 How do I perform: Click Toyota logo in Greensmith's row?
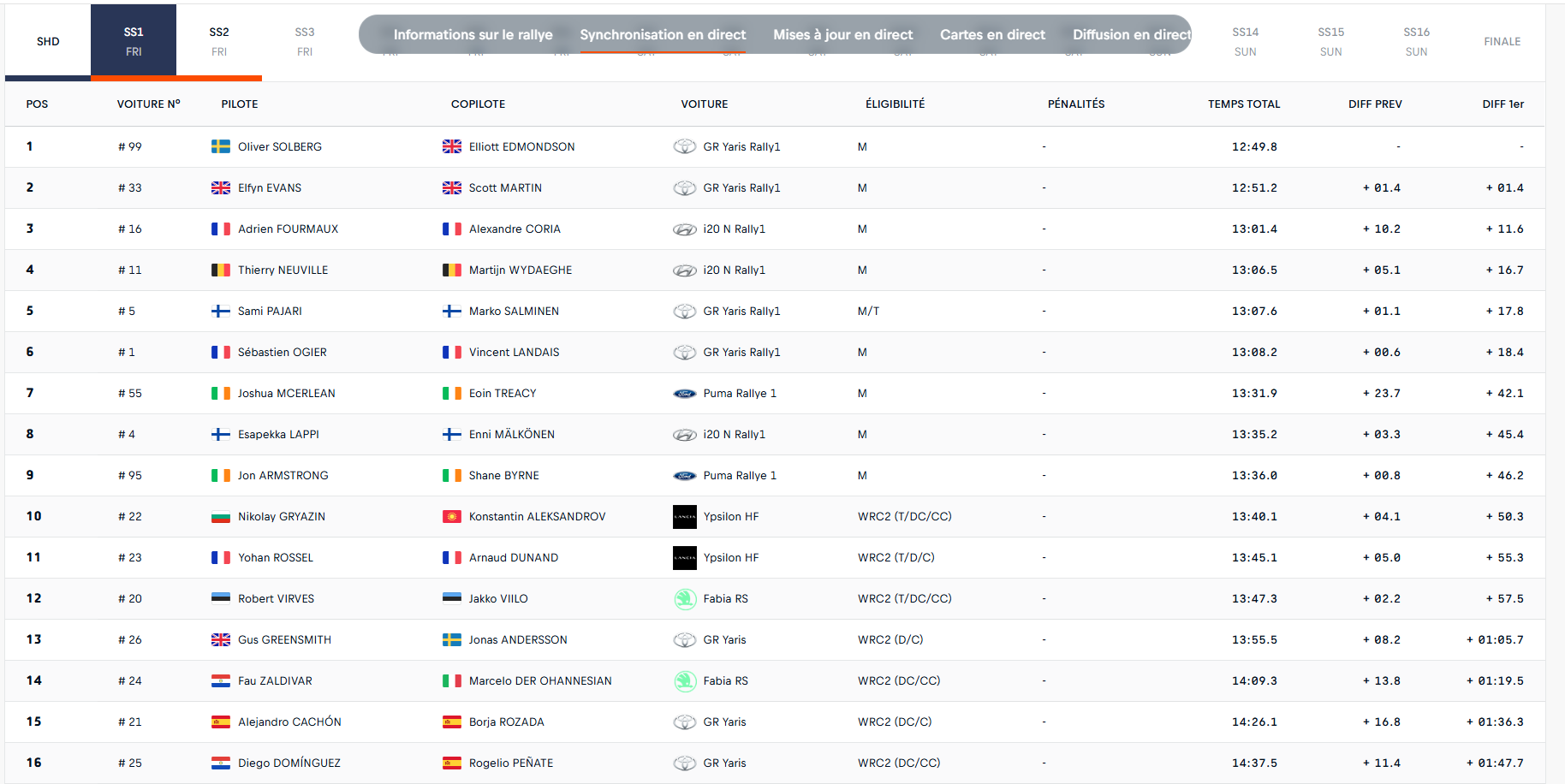click(685, 639)
